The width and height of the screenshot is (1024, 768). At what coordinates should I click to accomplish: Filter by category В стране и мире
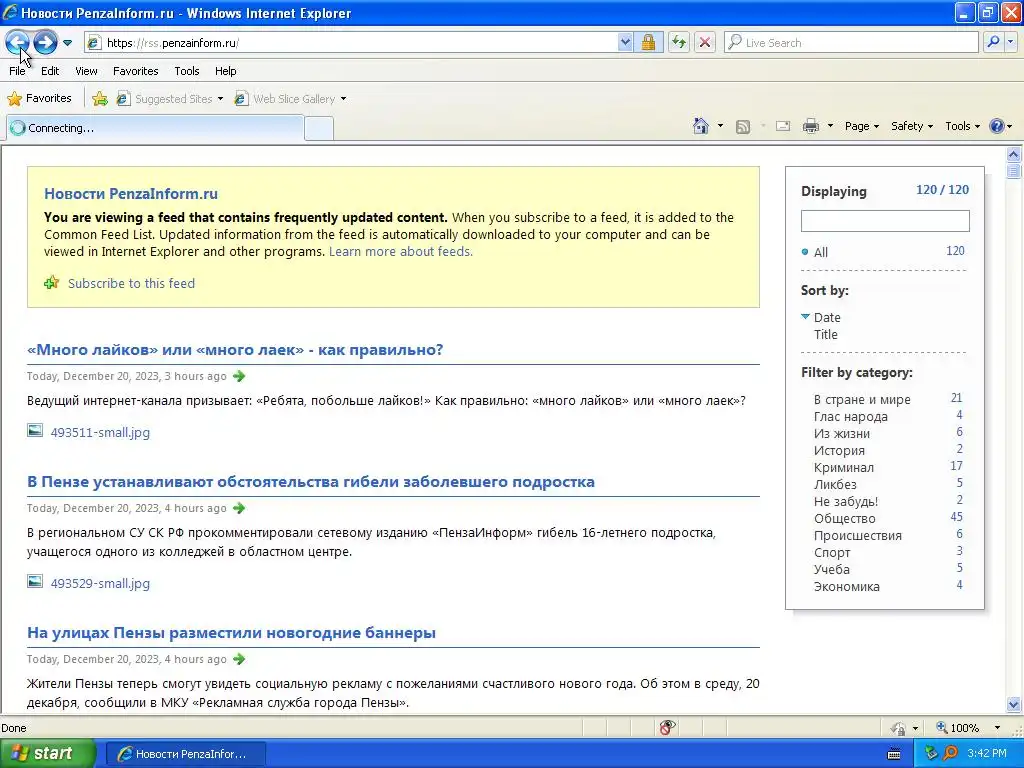tap(862, 400)
